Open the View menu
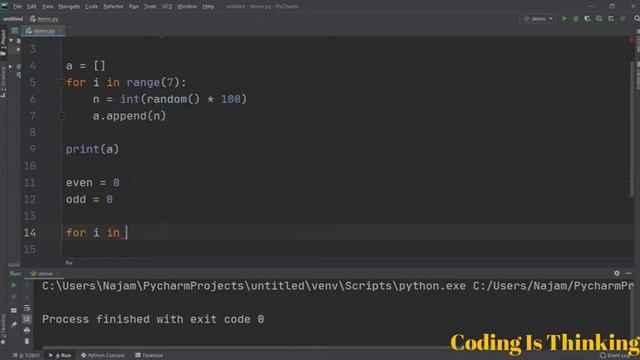This screenshot has height=360, width=640. [47, 7]
